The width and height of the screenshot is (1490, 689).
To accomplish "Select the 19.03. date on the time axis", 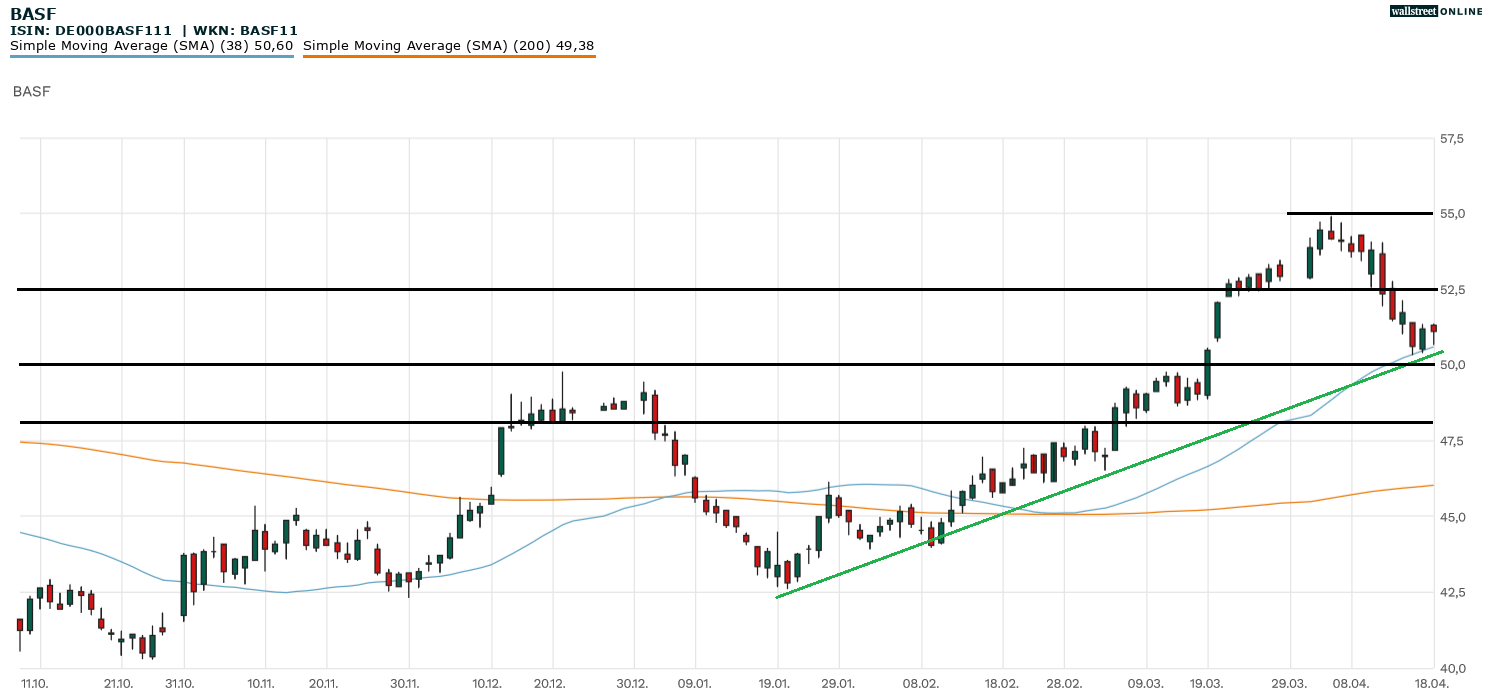I will coord(1207,682).
